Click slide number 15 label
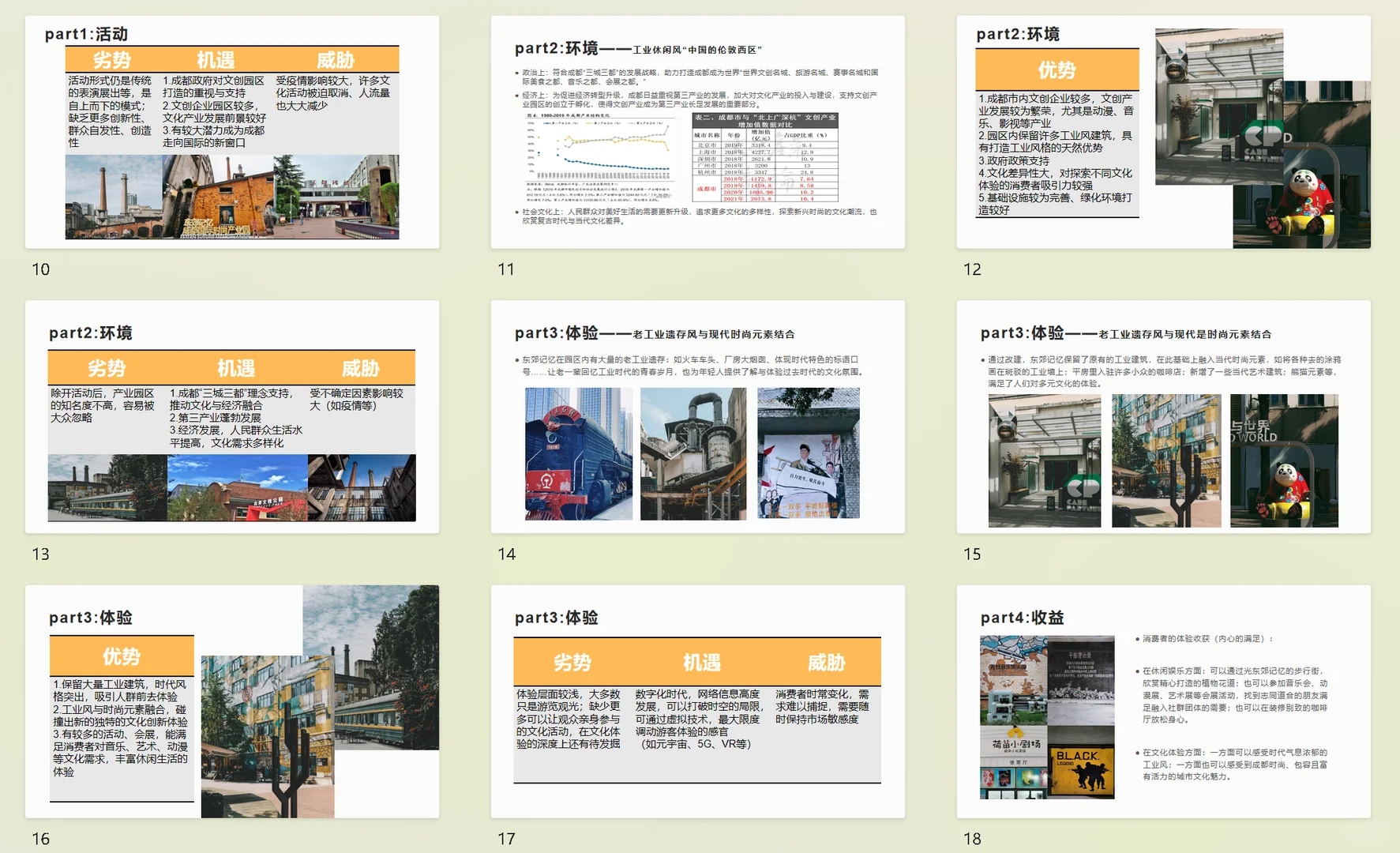The width and height of the screenshot is (1400, 853). (x=972, y=554)
